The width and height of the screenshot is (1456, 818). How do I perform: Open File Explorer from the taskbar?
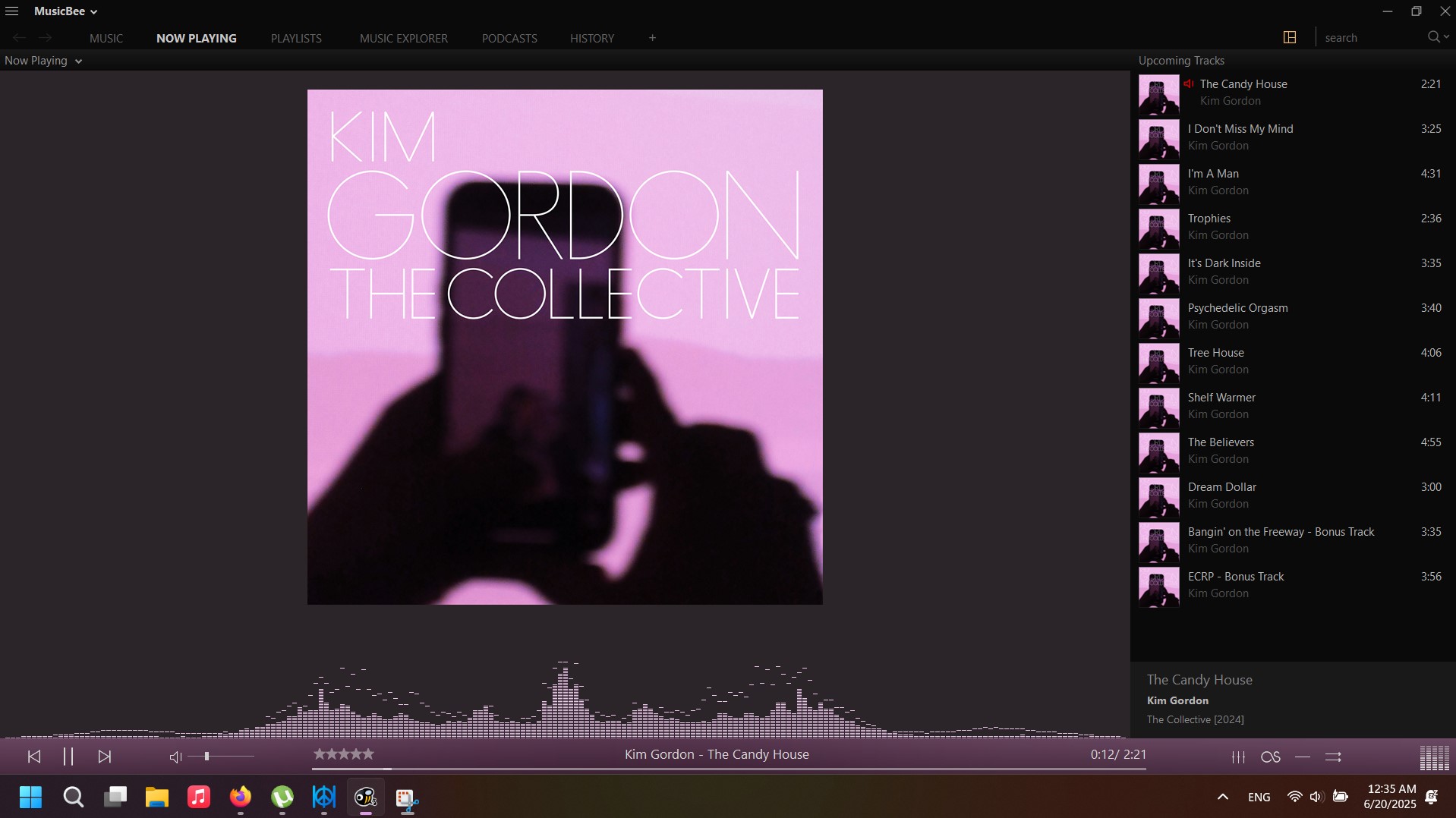[157, 798]
